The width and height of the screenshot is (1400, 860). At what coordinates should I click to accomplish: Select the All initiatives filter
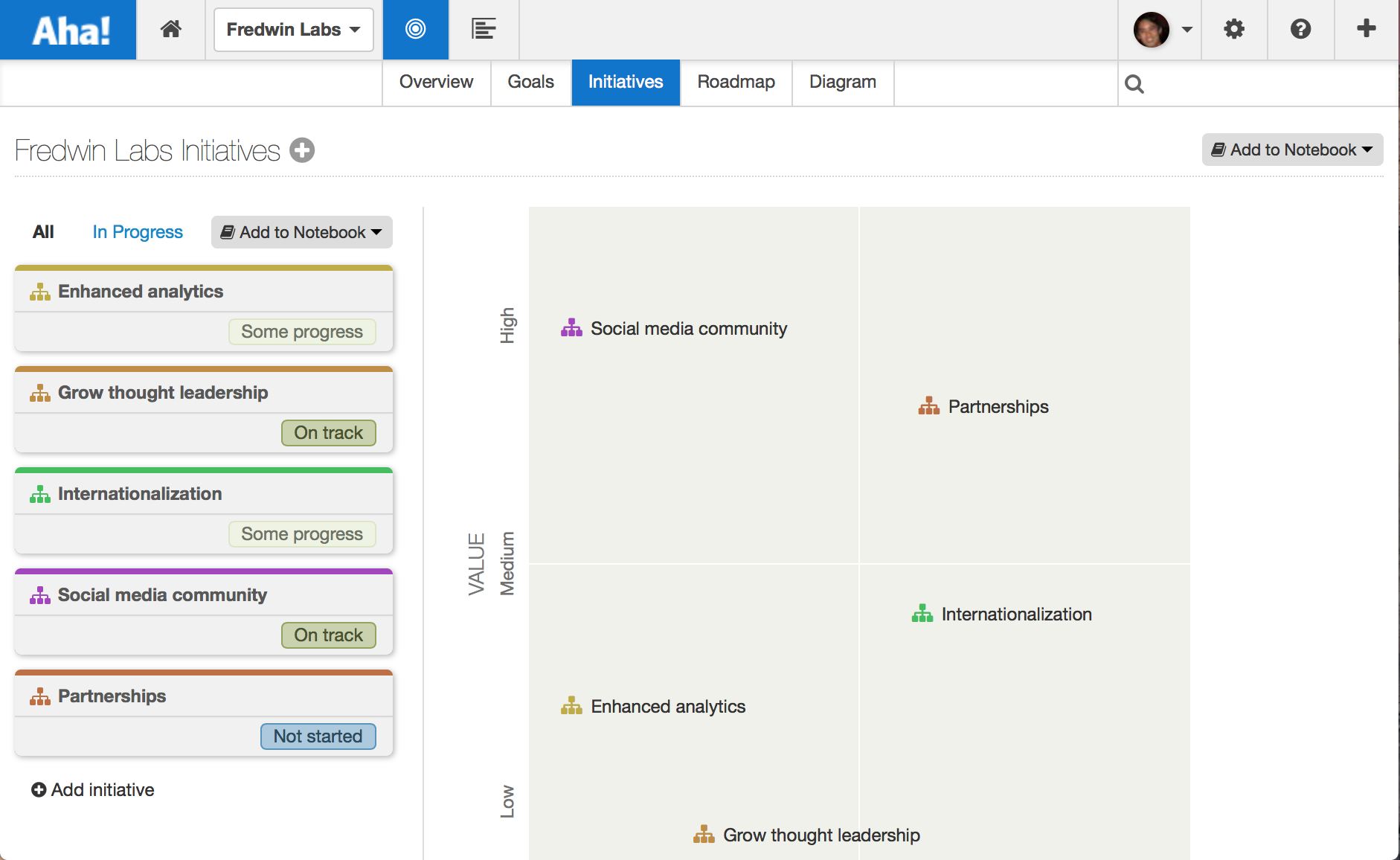pyautogui.click(x=43, y=231)
